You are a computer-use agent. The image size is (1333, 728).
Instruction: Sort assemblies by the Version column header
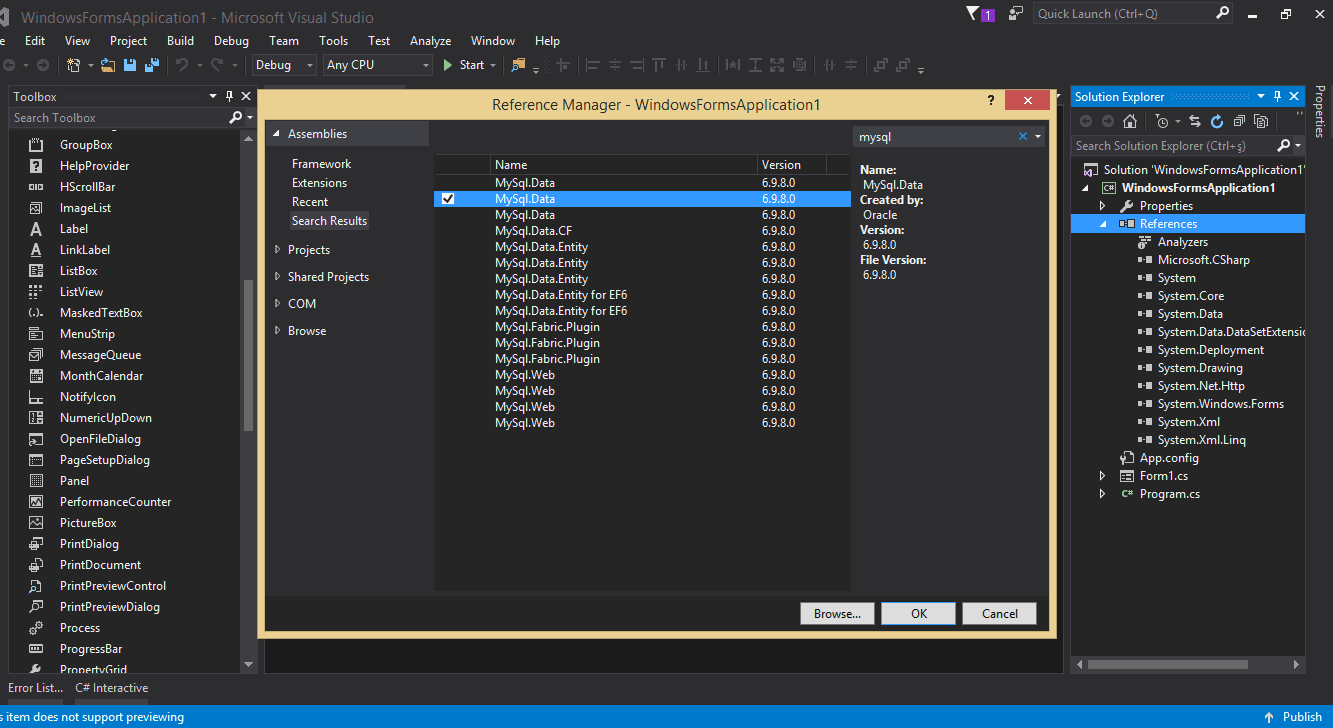(x=793, y=165)
